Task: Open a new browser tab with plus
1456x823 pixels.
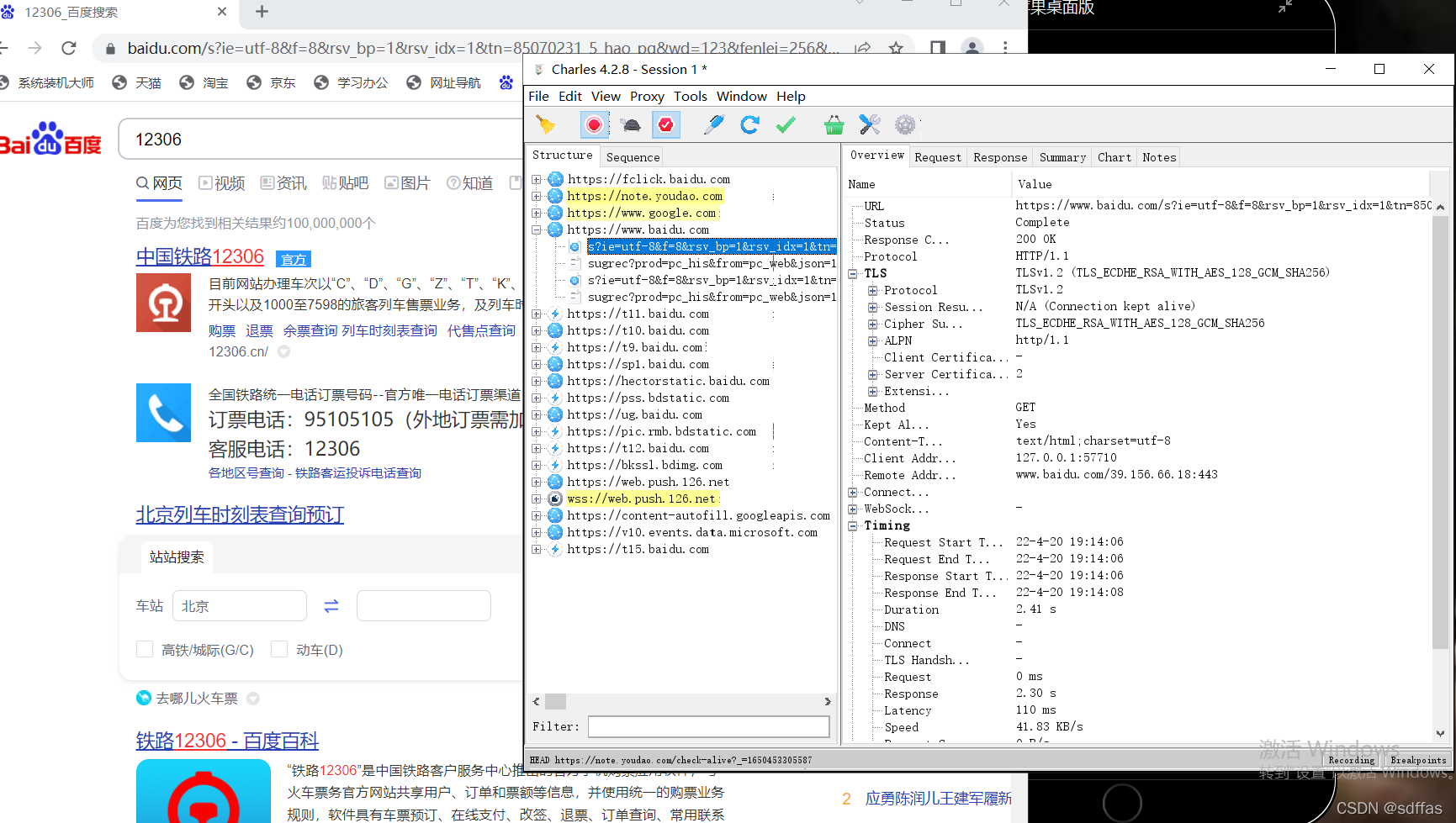Action: [262, 12]
